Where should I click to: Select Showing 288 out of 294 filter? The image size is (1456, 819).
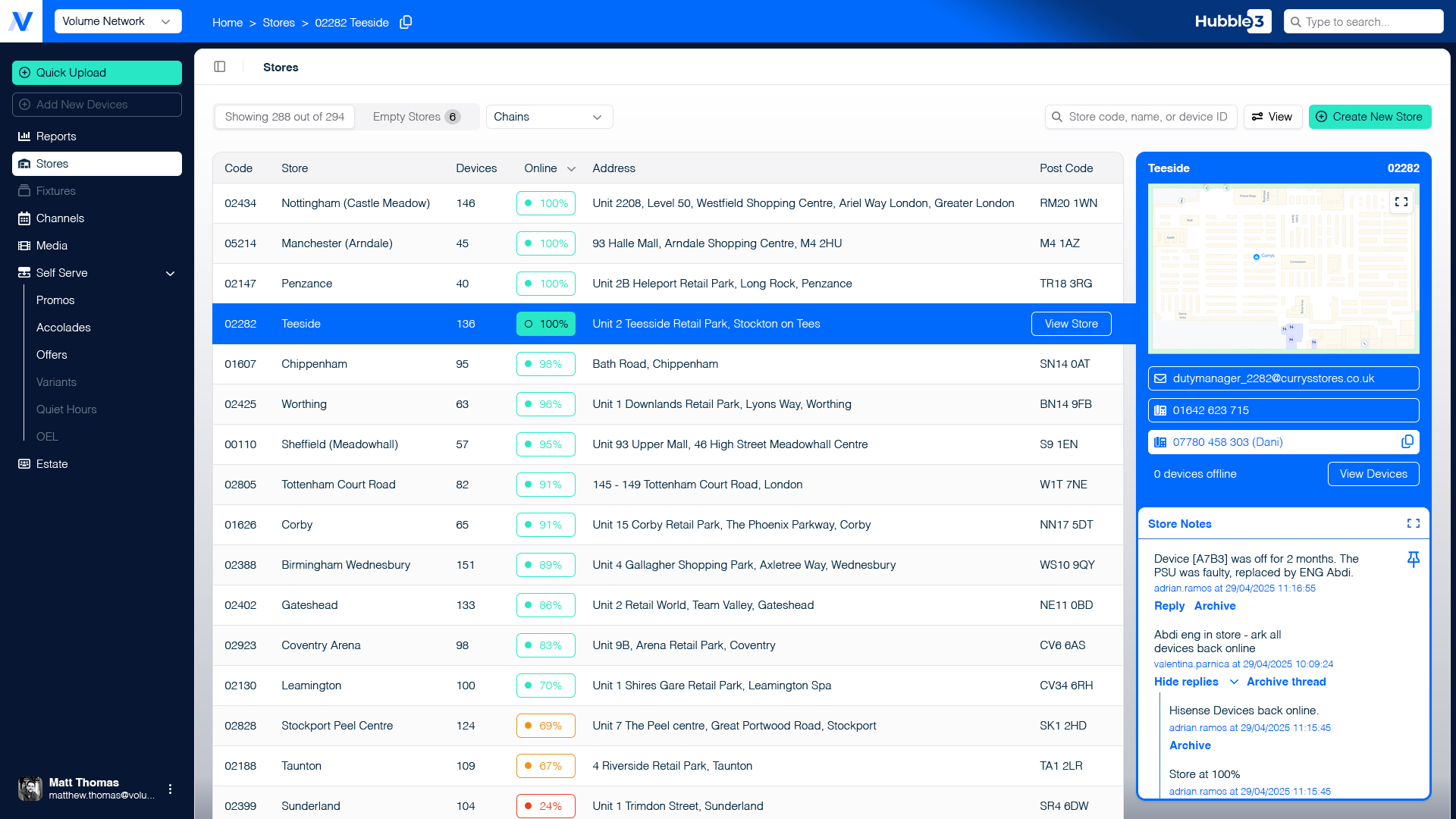[x=284, y=117]
